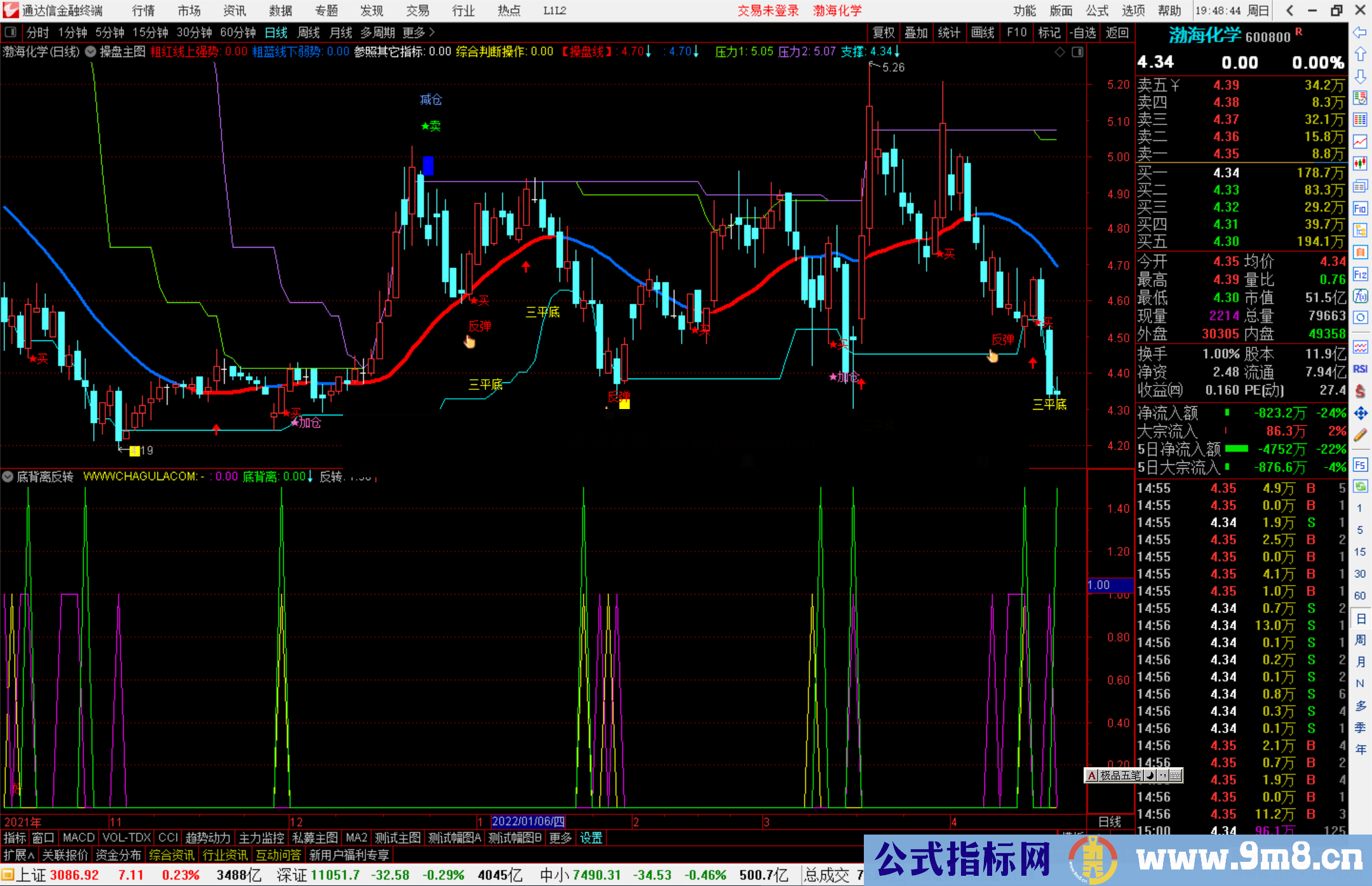Click the green refresh icon in sidebar
The image size is (1372, 886).
point(1360,487)
